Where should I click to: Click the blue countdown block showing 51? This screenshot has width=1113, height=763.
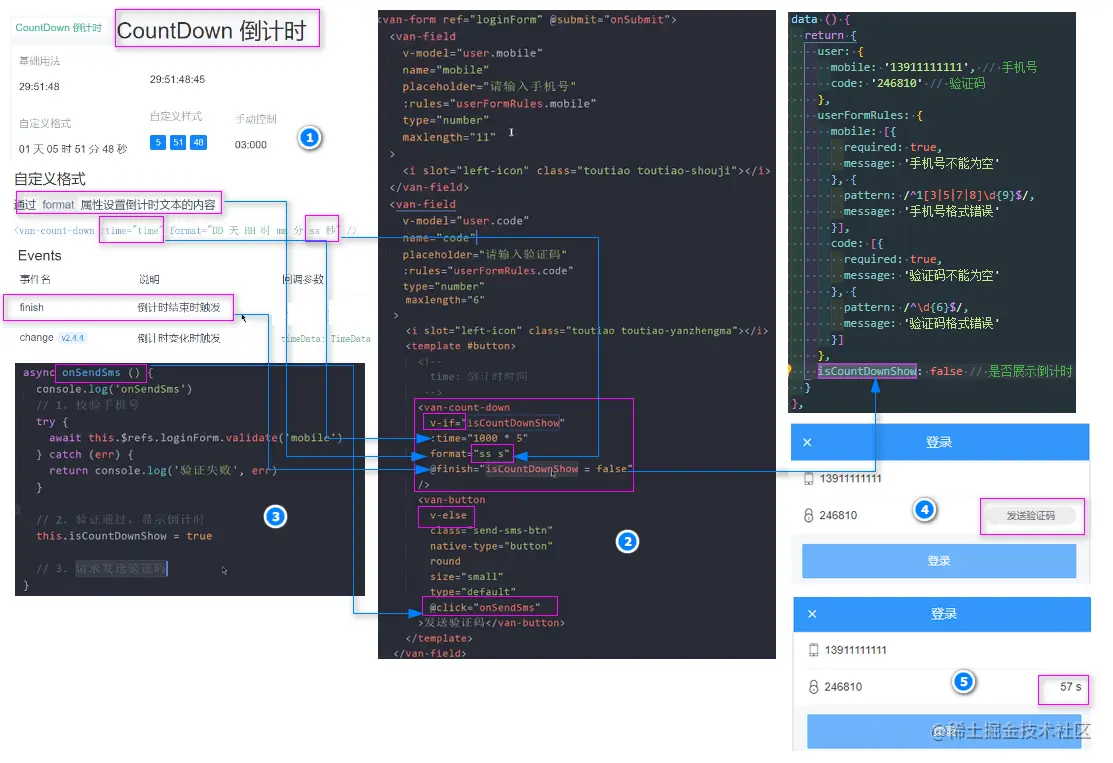178,142
